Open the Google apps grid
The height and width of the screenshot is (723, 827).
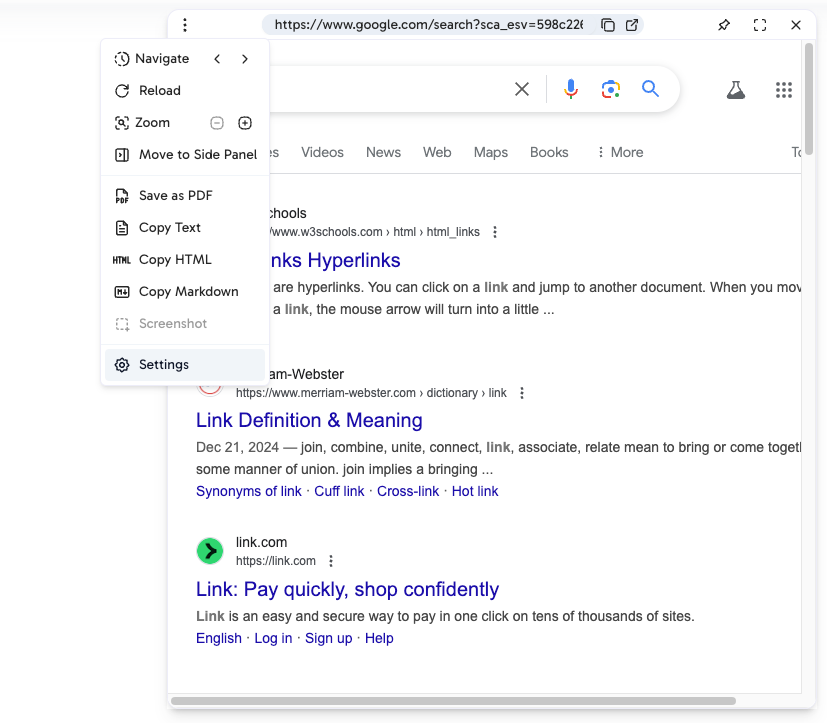pyautogui.click(x=784, y=90)
